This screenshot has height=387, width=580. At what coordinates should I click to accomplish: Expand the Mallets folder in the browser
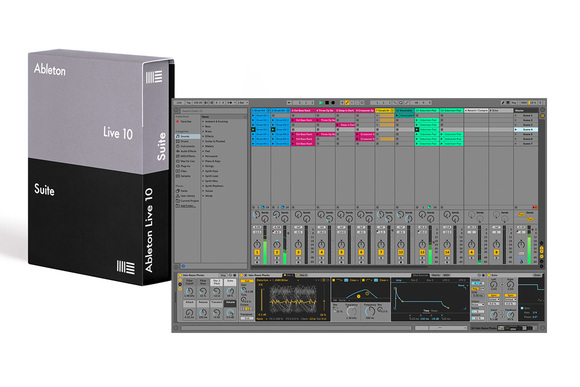[x=210, y=146]
